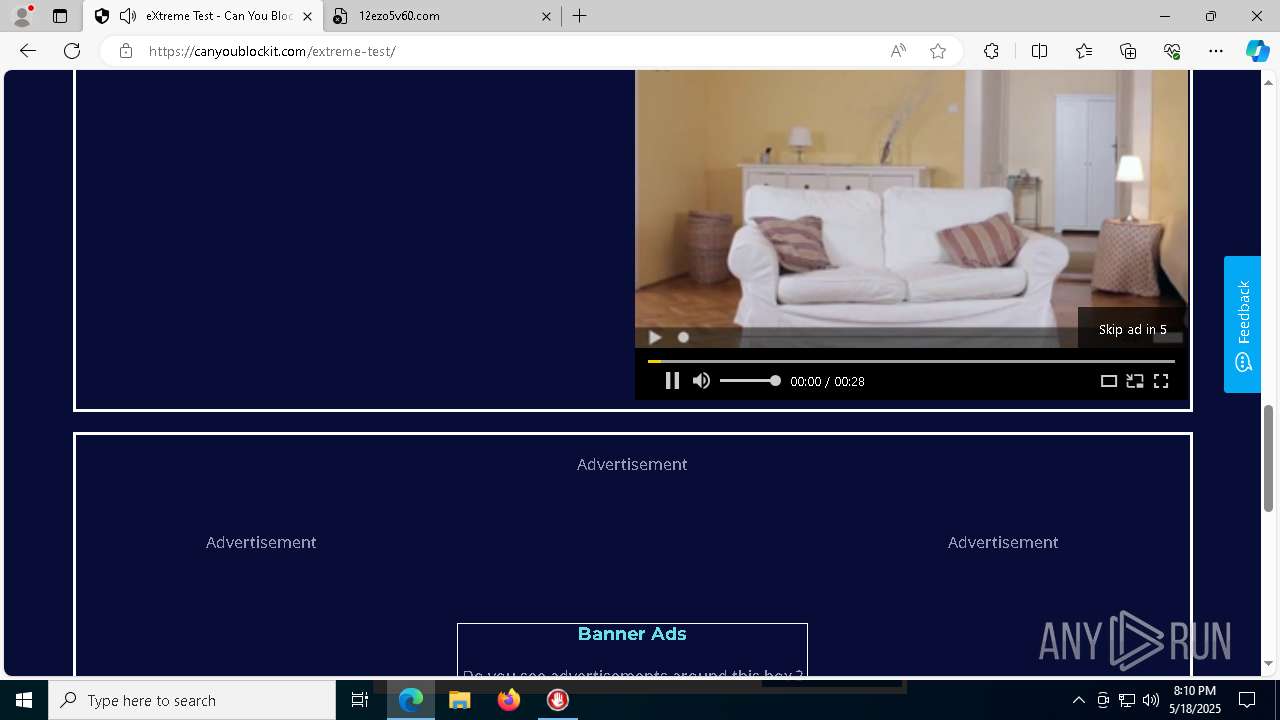Open the Copilot sidebar
The height and width of the screenshot is (720, 1280).
click(x=1257, y=51)
